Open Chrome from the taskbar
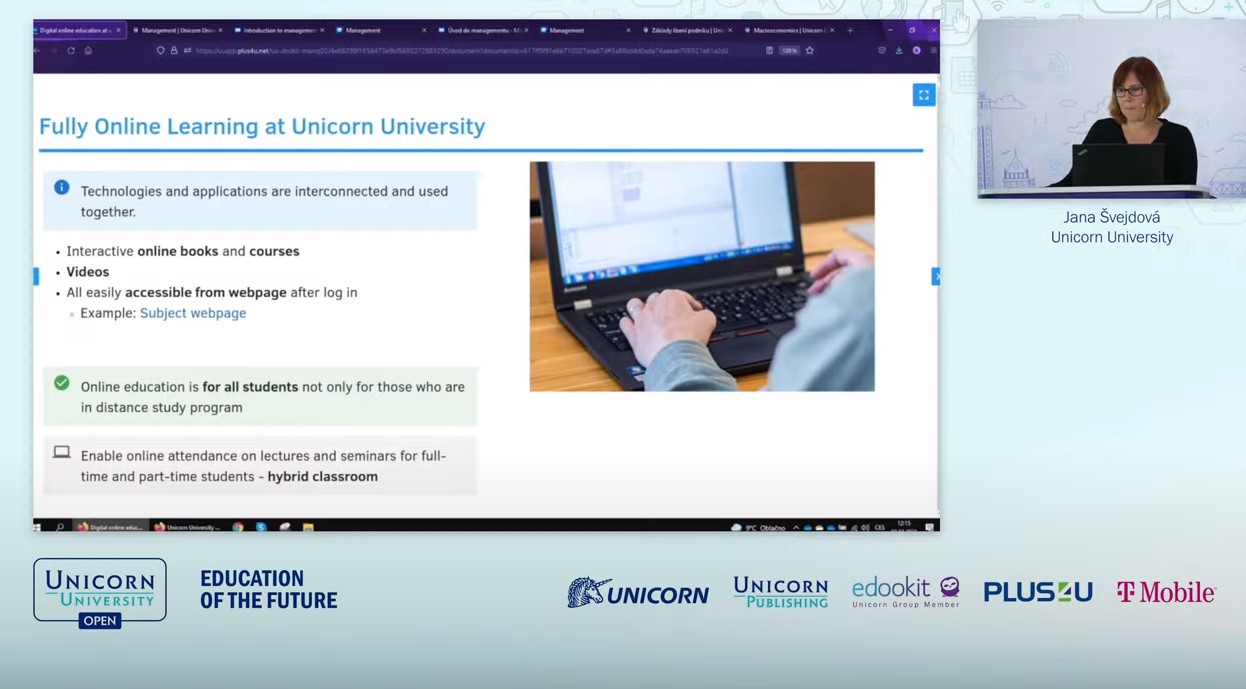1246x689 pixels. pyautogui.click(x=238, y=526)
